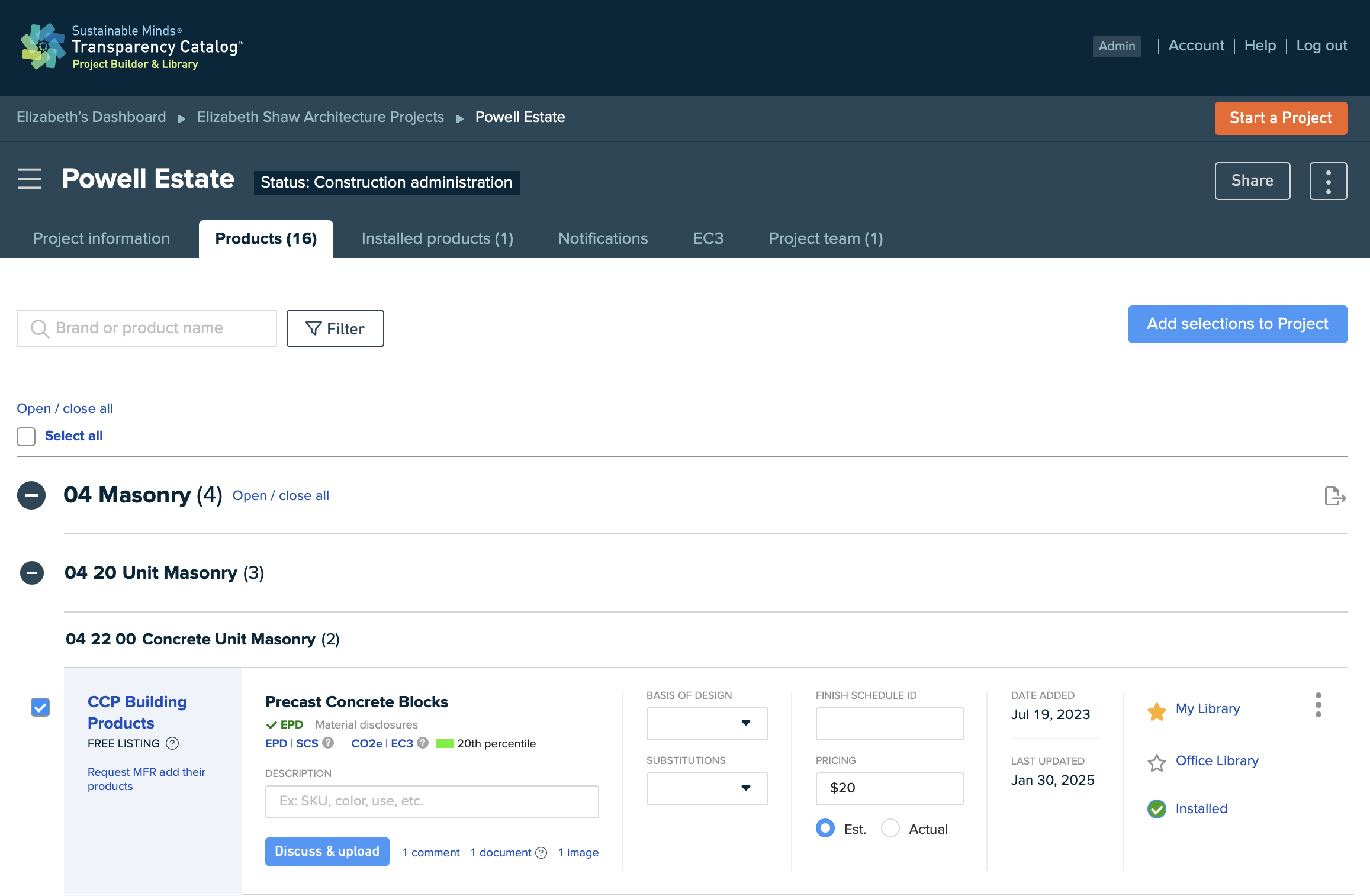This screenshot has width=1370, height=896.
Task: Open the Precast Concrete Blocks kebab menu
Action: tap(1318, 705)
